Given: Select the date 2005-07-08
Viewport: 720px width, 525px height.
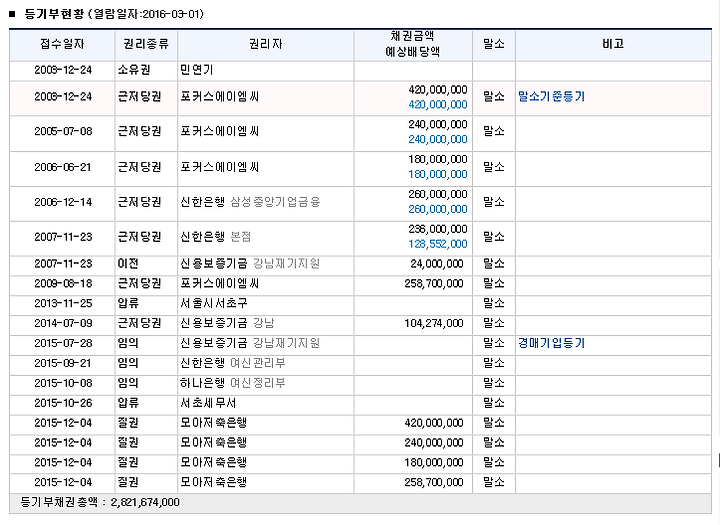Looking at the screenshot, I should (63, 131).
